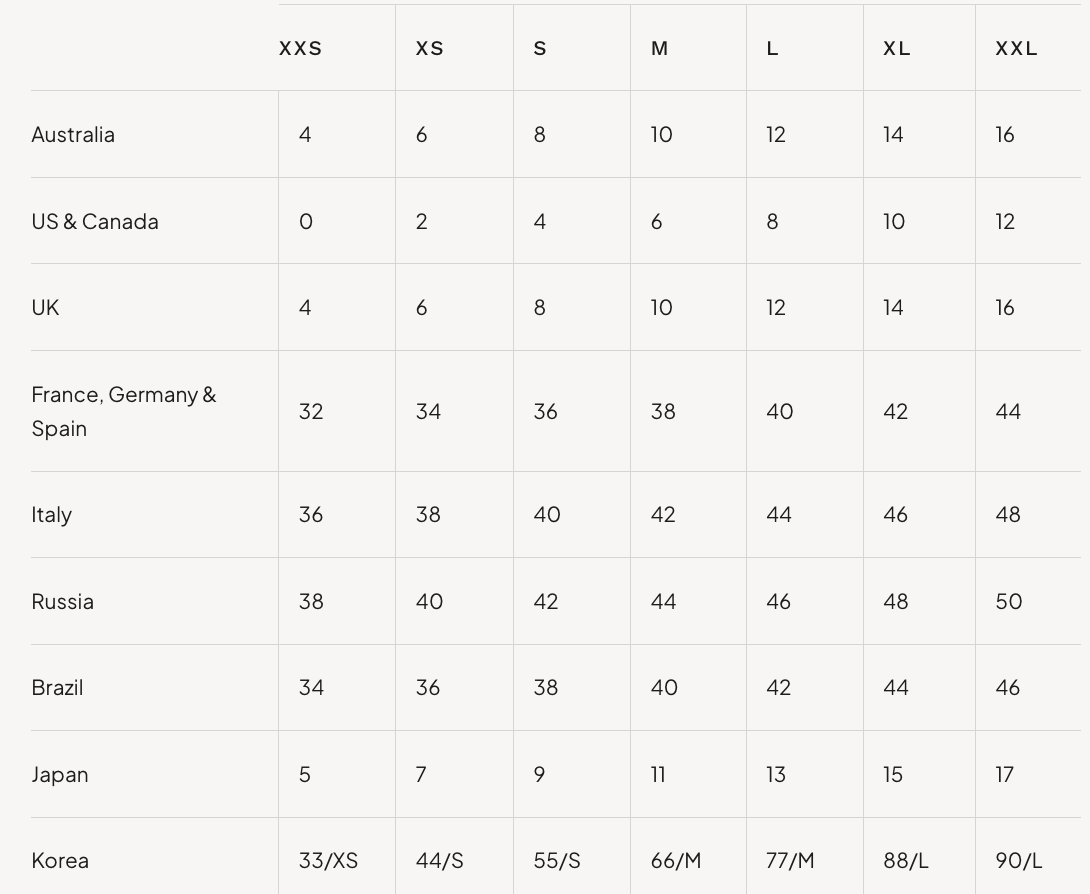
Task: Click Italy XL cell 46
Action: click(x=895, y=515)
